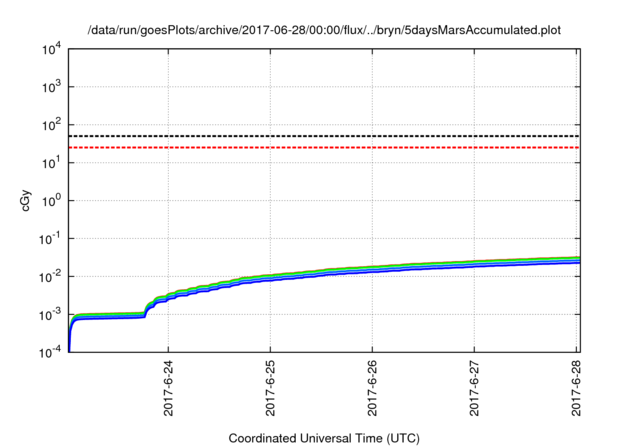Click the 10^0 y-axis tick label

click(x=51, y=201)
